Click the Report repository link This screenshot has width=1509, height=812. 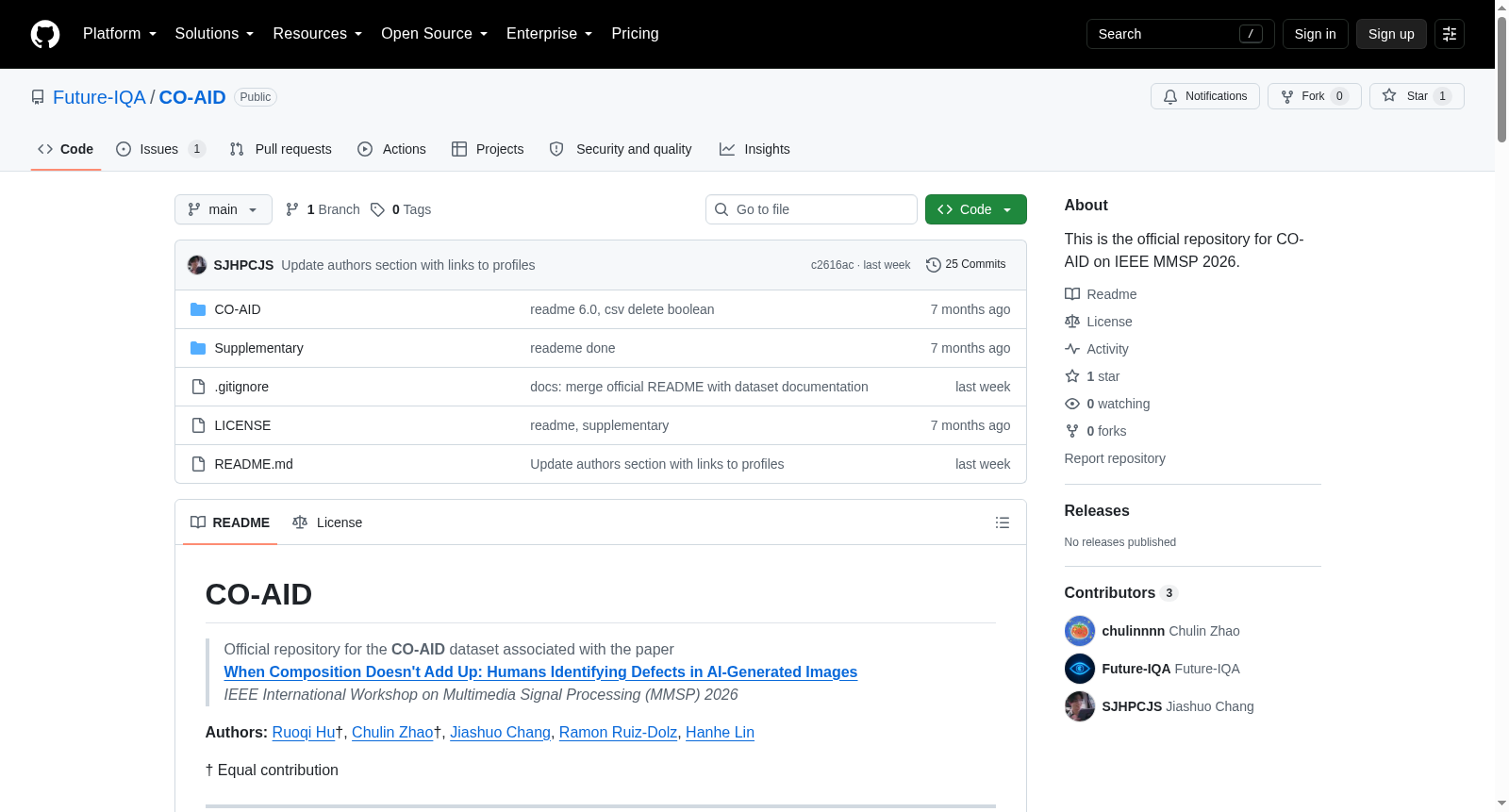(1115, 458)
